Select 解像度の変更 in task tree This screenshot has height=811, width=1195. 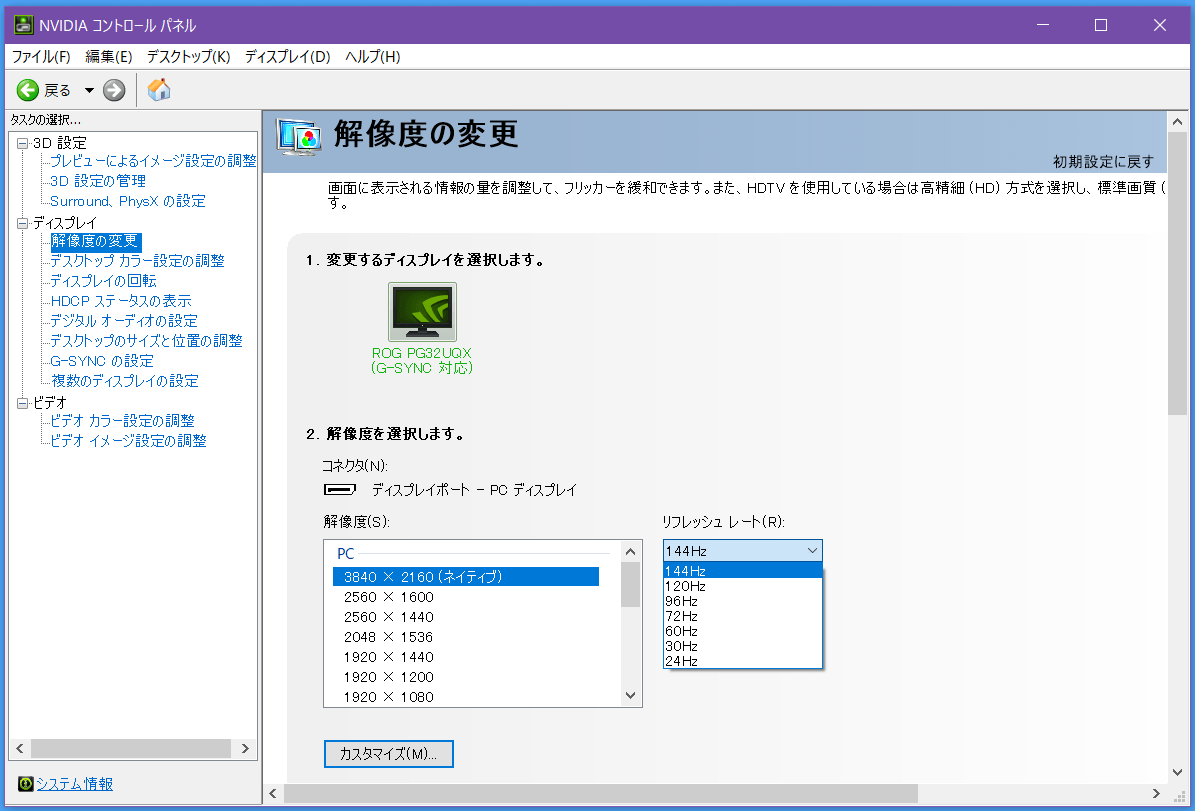95,241
